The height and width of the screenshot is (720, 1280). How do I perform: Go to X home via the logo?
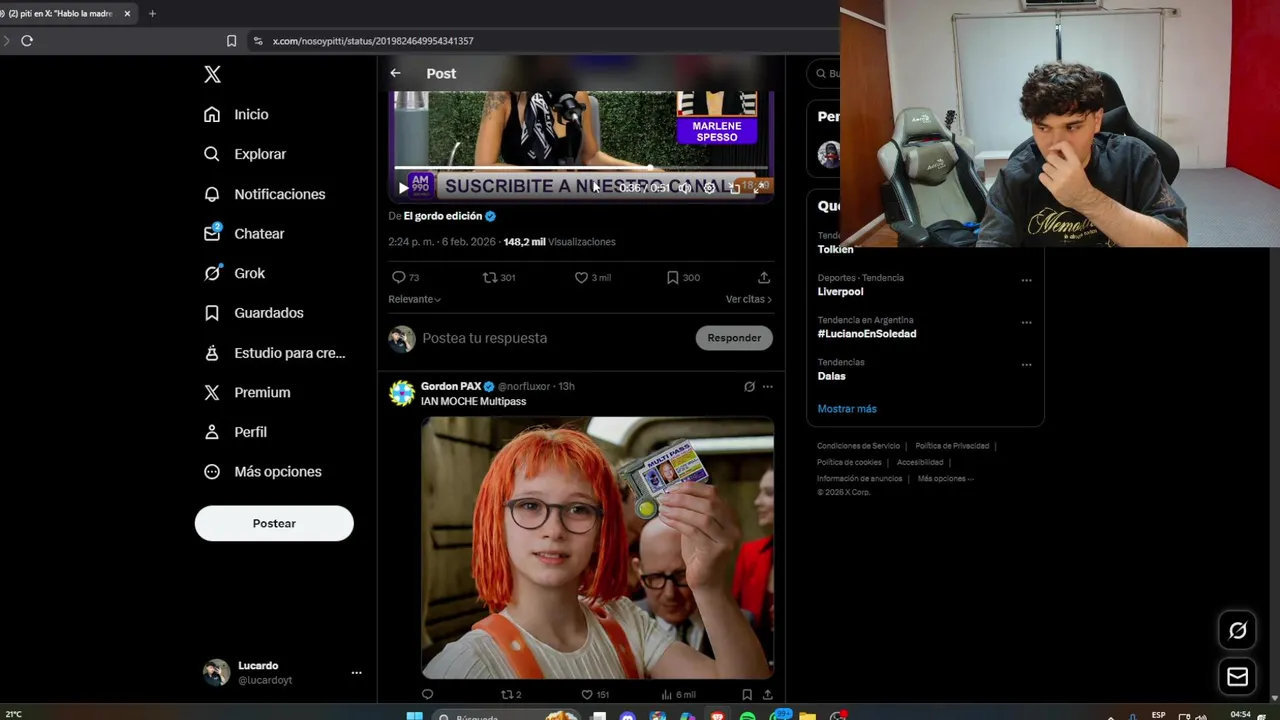click(212, 74)
